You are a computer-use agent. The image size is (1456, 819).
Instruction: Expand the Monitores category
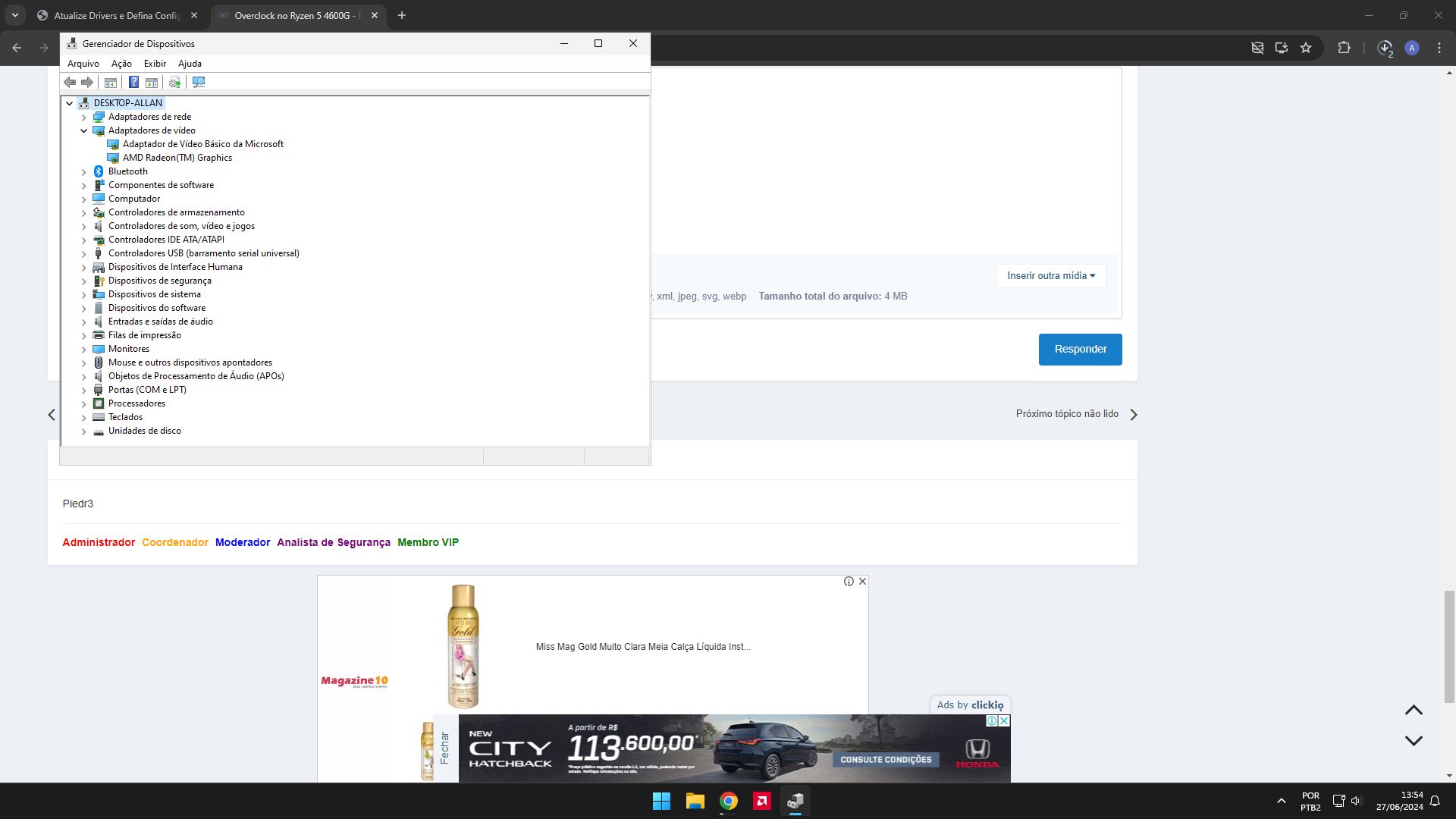click(84, 350)
